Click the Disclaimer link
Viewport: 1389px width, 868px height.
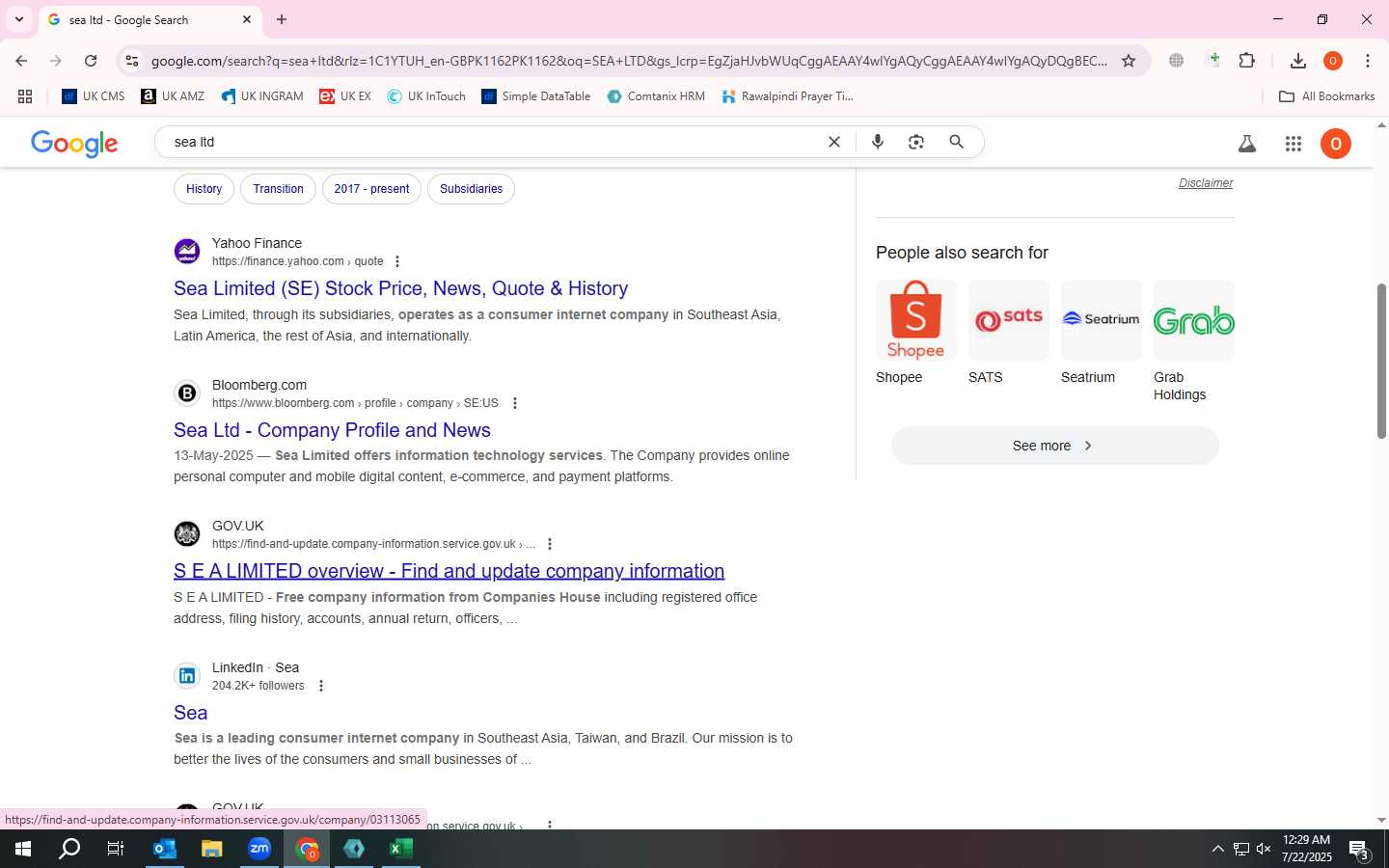coord(1206,183)
